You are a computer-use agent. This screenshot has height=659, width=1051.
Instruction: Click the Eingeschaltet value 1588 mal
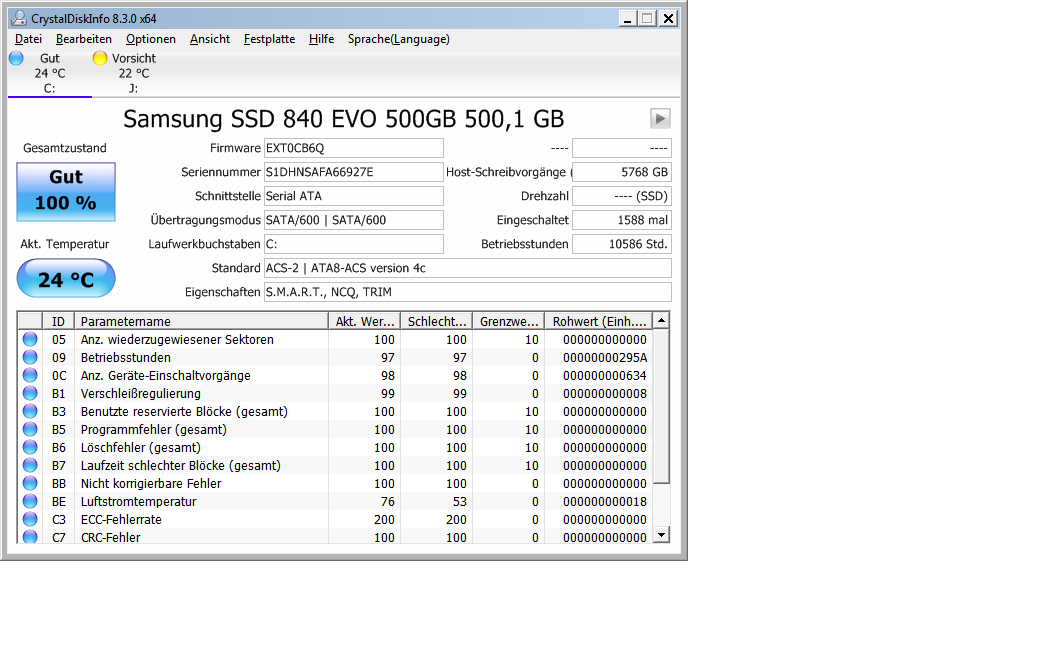(622, 220)
